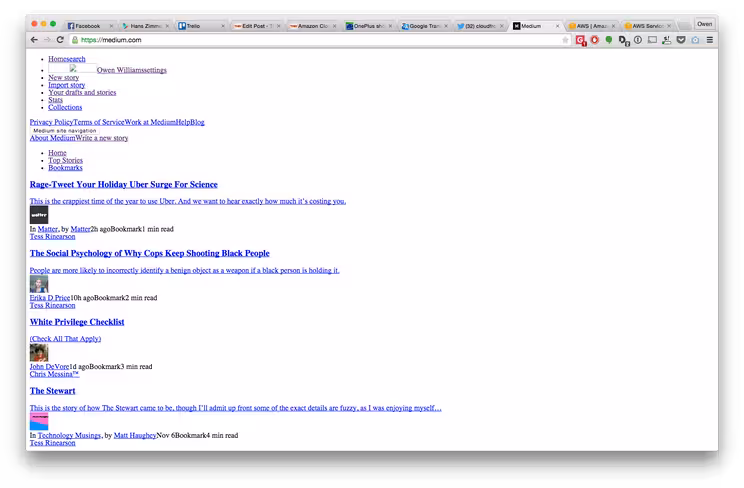The image size is (744, 488).
Task: Click the Help footer link
Action: pyautogui.click(x=183, y=122)
